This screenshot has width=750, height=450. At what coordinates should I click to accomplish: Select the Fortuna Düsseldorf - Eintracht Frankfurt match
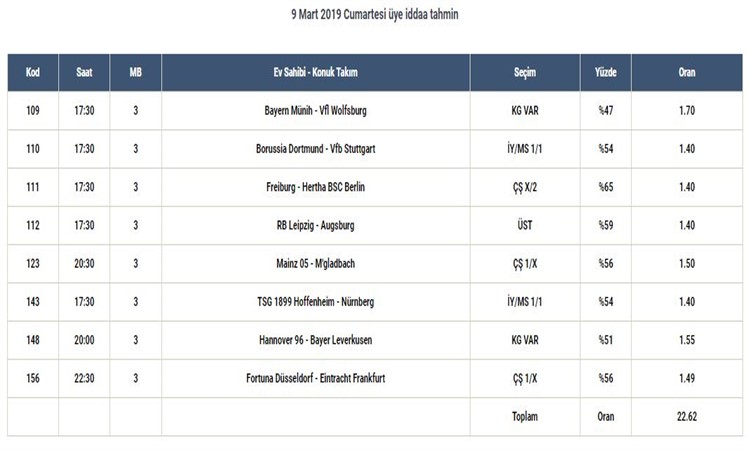click(x=316, y=378)
